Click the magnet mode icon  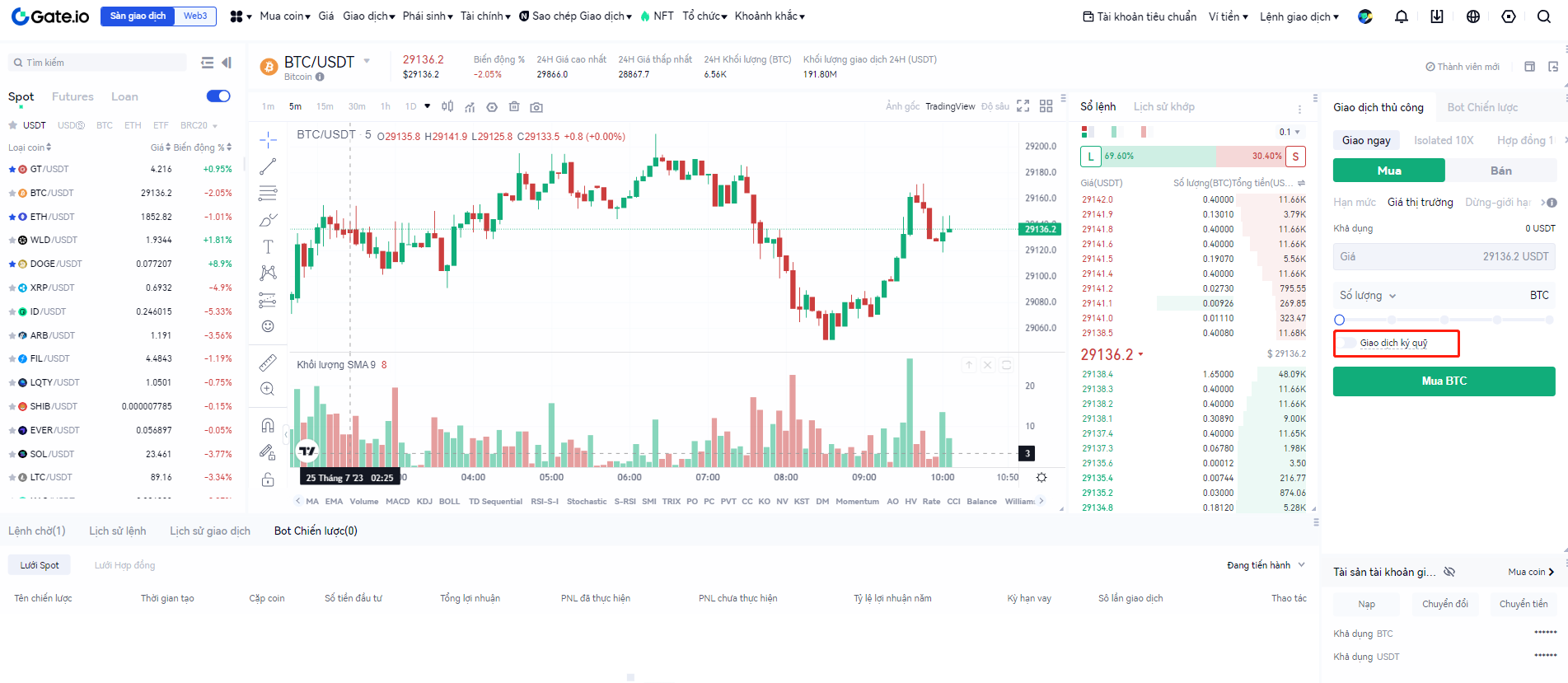pos(268,425)
